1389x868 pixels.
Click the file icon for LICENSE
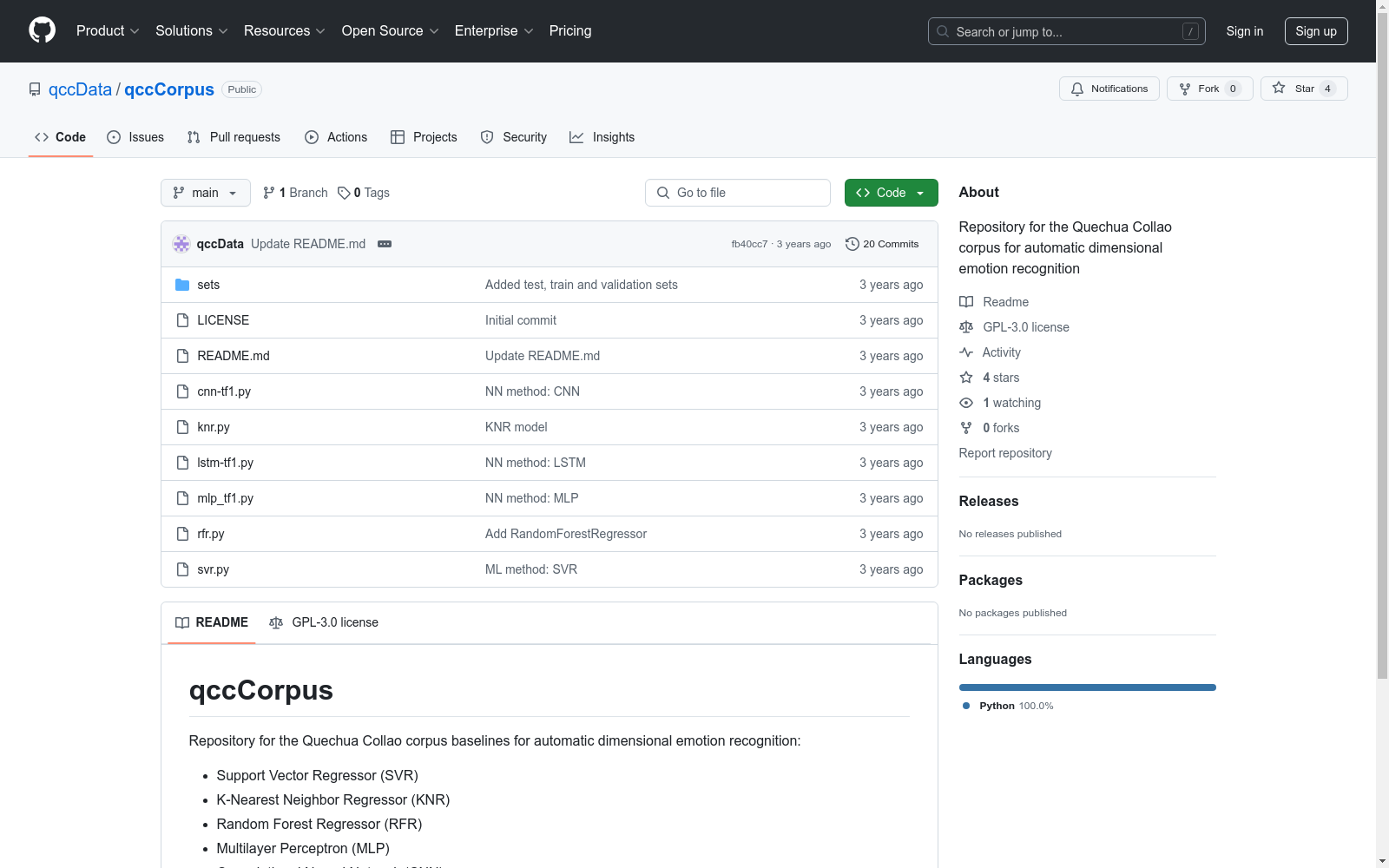(x=182, y=320)
